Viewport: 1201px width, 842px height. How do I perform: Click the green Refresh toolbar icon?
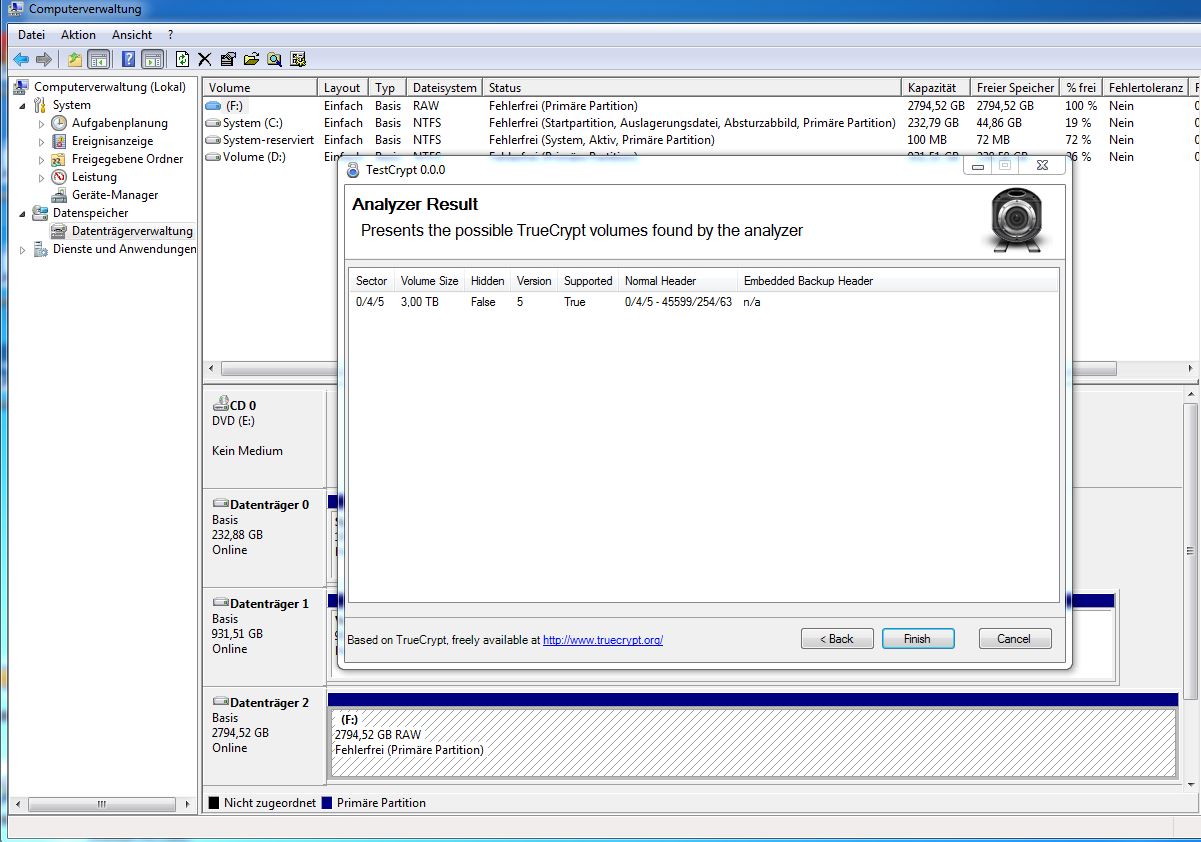coord(182,59)
